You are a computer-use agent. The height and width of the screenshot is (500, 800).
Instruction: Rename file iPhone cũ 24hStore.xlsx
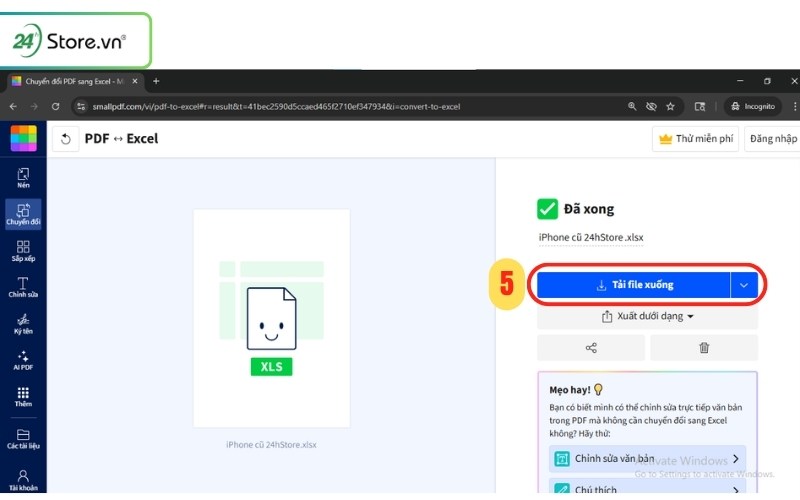tap(591, 237)
